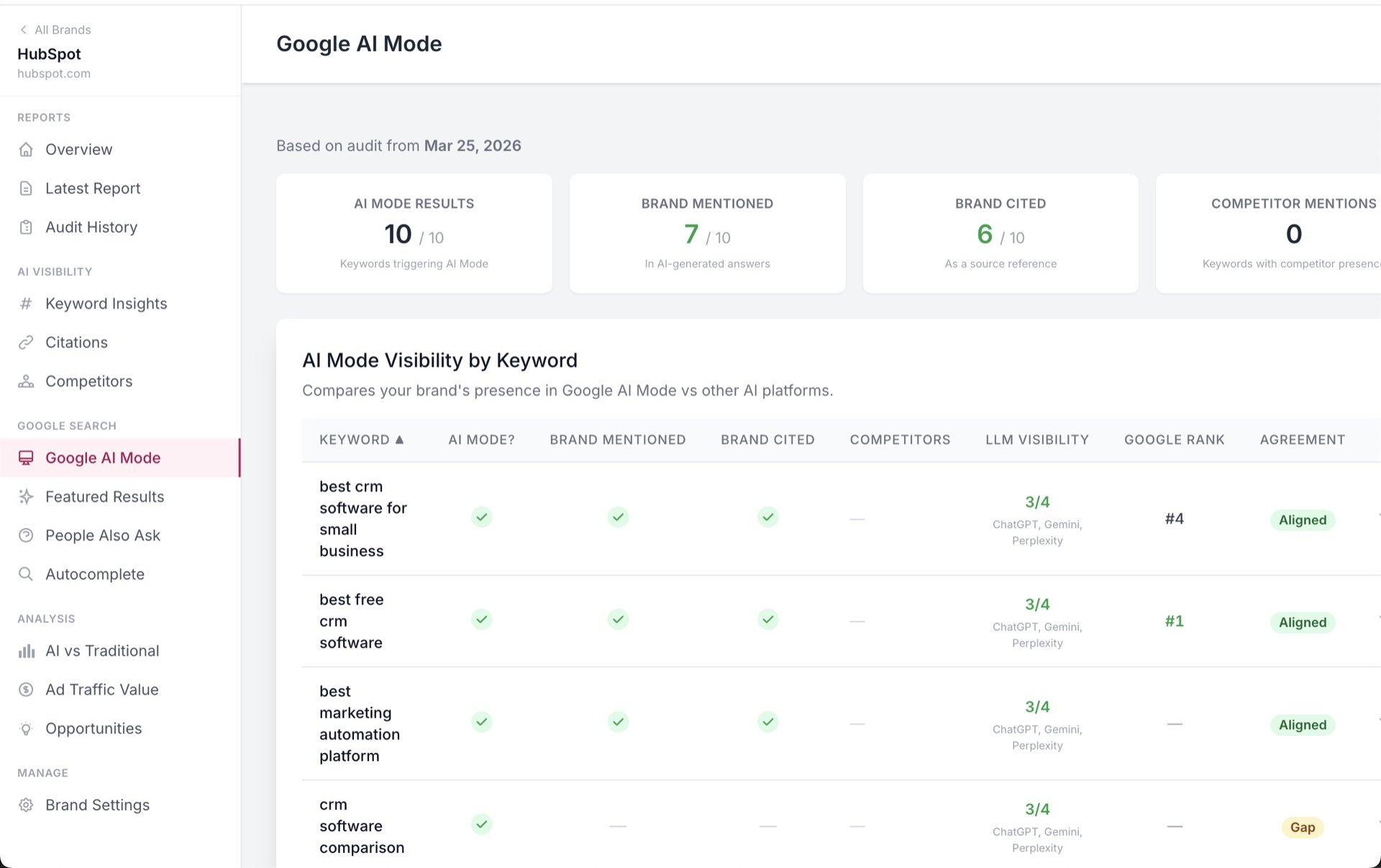1381x868 pixels.
Task: Open Ad Traffic Value
Action: click(x=120, y=690)
